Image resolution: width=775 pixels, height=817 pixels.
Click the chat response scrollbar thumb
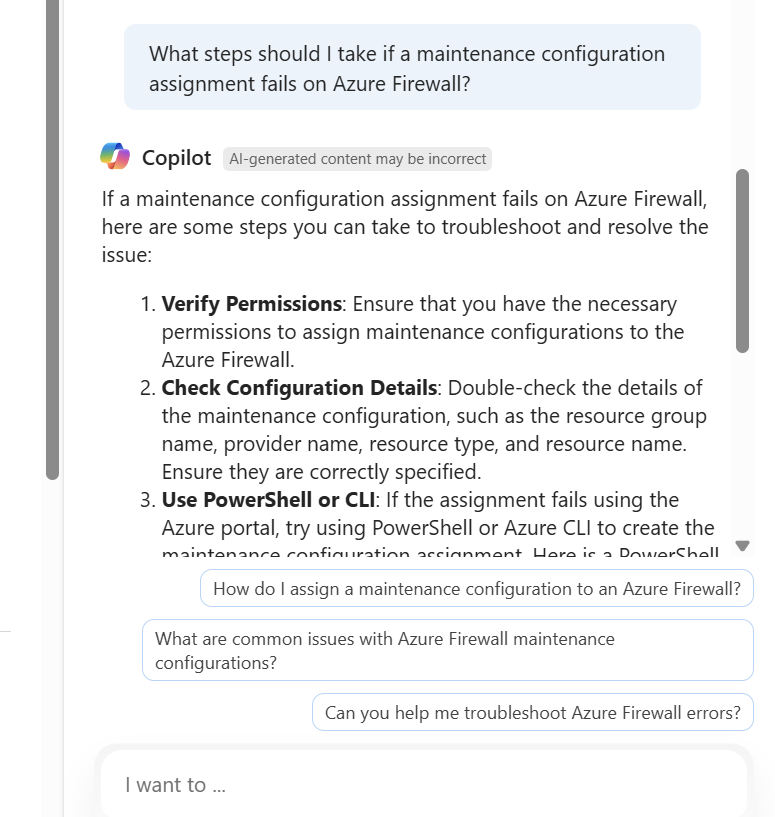click(742, 260)
